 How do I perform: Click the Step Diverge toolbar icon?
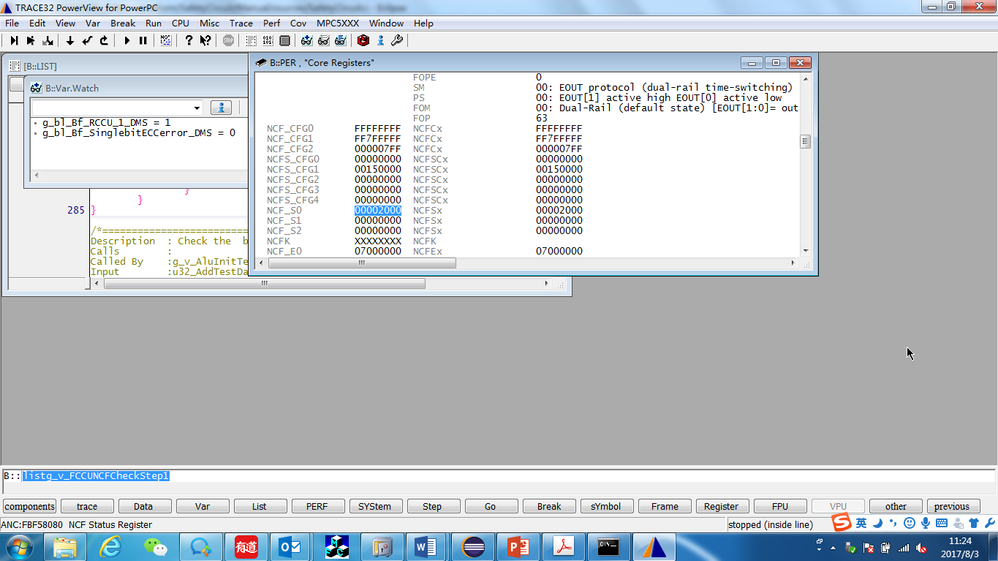click(47, 41)
